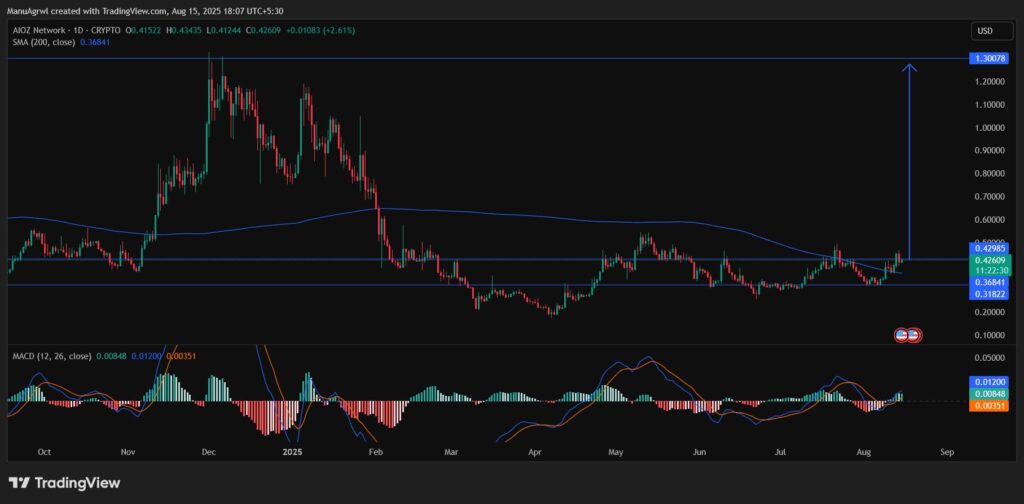1024x504 pixels.
Task: Click the 1.30078 price label on the axis
Action: (x=990, y=58)
